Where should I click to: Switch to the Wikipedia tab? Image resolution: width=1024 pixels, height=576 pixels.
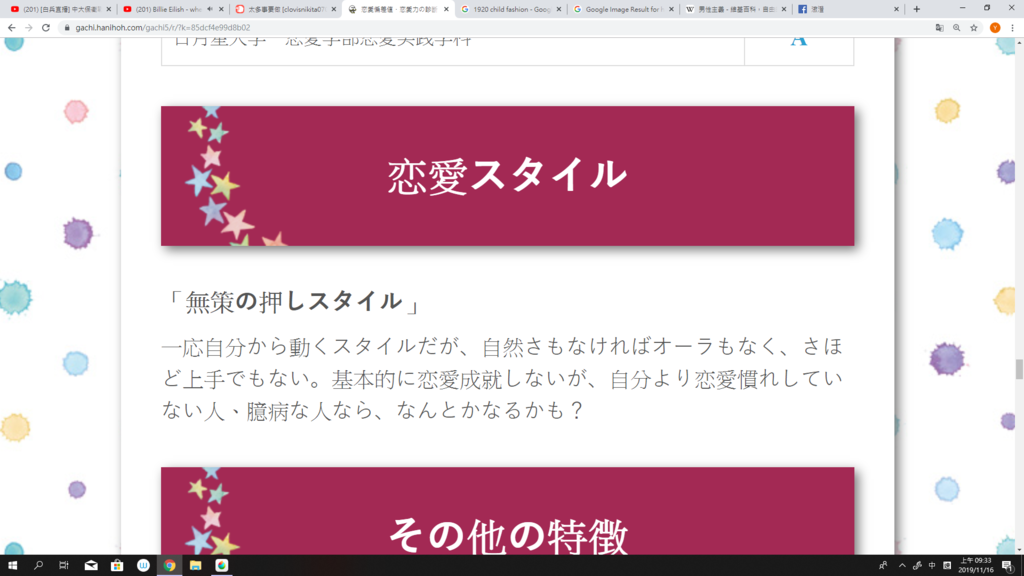click(x=736, y=9)
